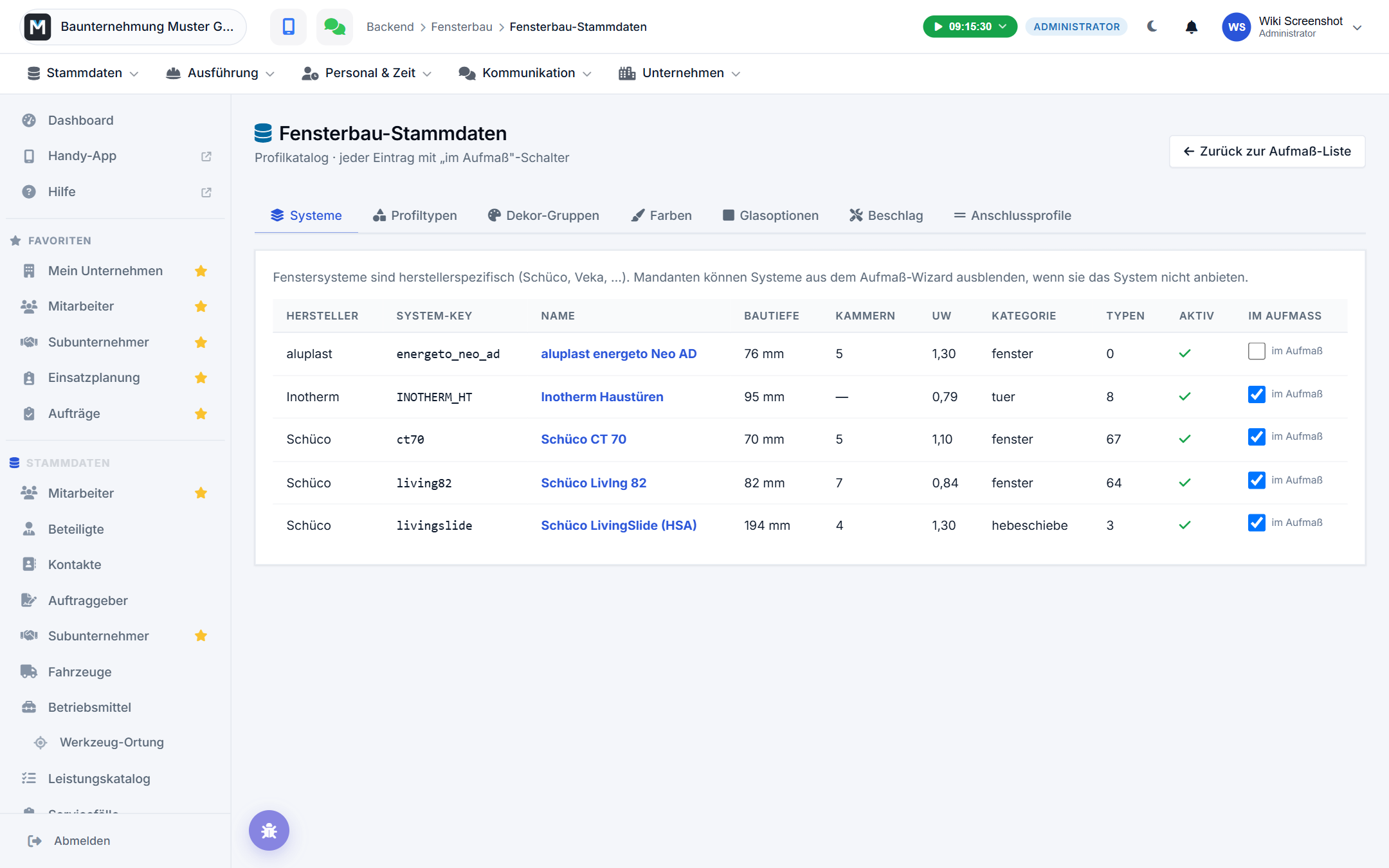This screenshot has height=868, width=1389.
Task: Click star next to Aufträge
Action: pyautogui.click(x=201, y=413)
